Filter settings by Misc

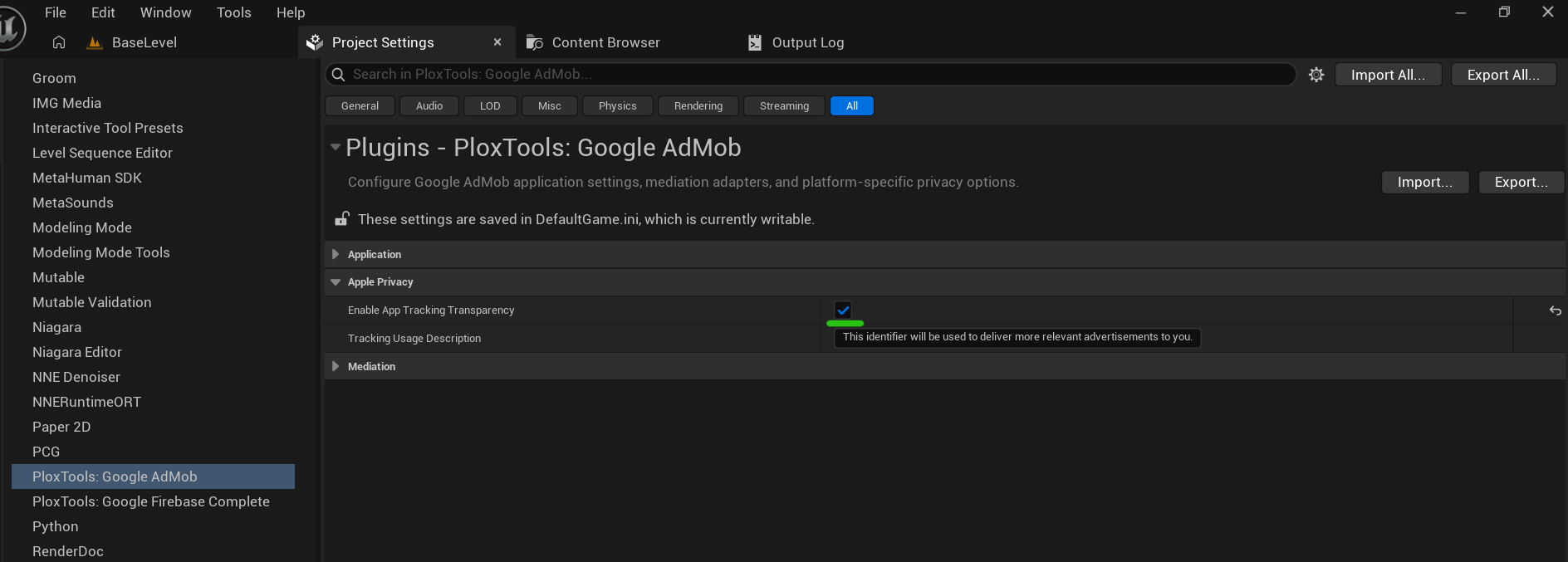(x=550, y=106)
